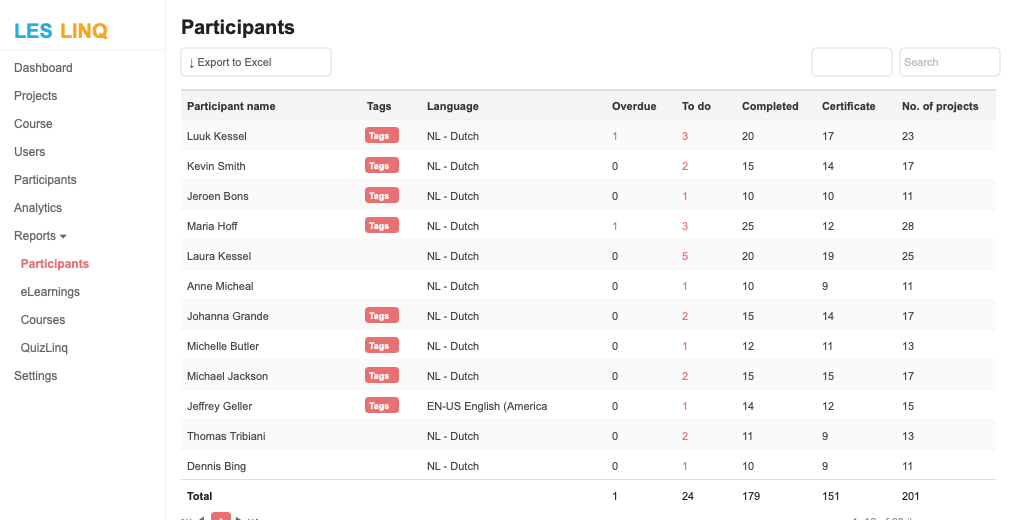Open the Tags badge for Michelle Butler

pyautogui.click(x=381, y=346)
